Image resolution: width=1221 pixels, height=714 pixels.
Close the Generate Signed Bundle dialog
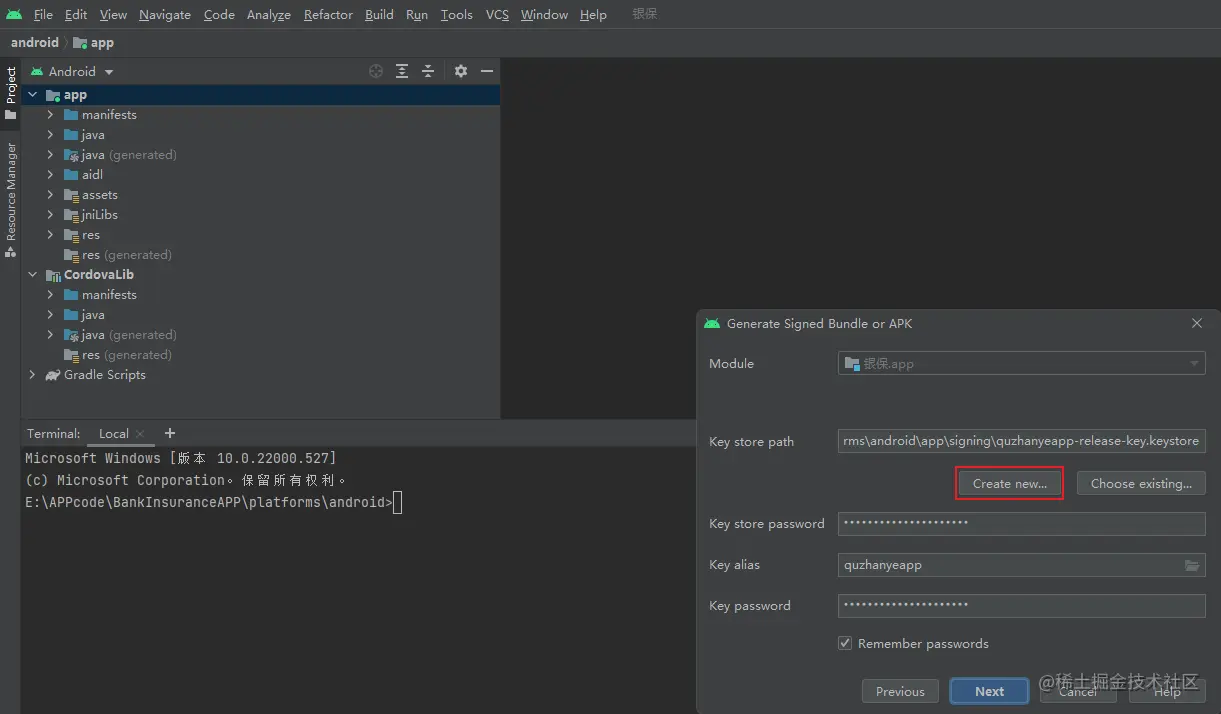pos(1197,323)
